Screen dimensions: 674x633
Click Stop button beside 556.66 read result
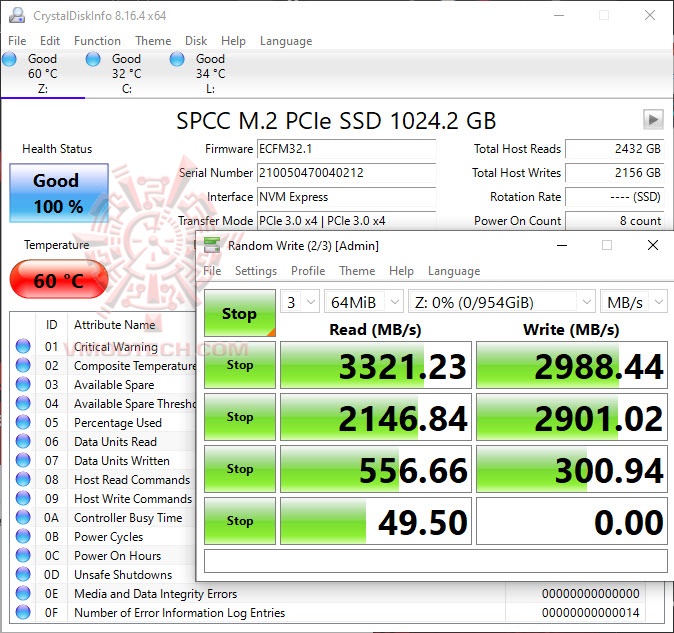[x=240, y=469]
